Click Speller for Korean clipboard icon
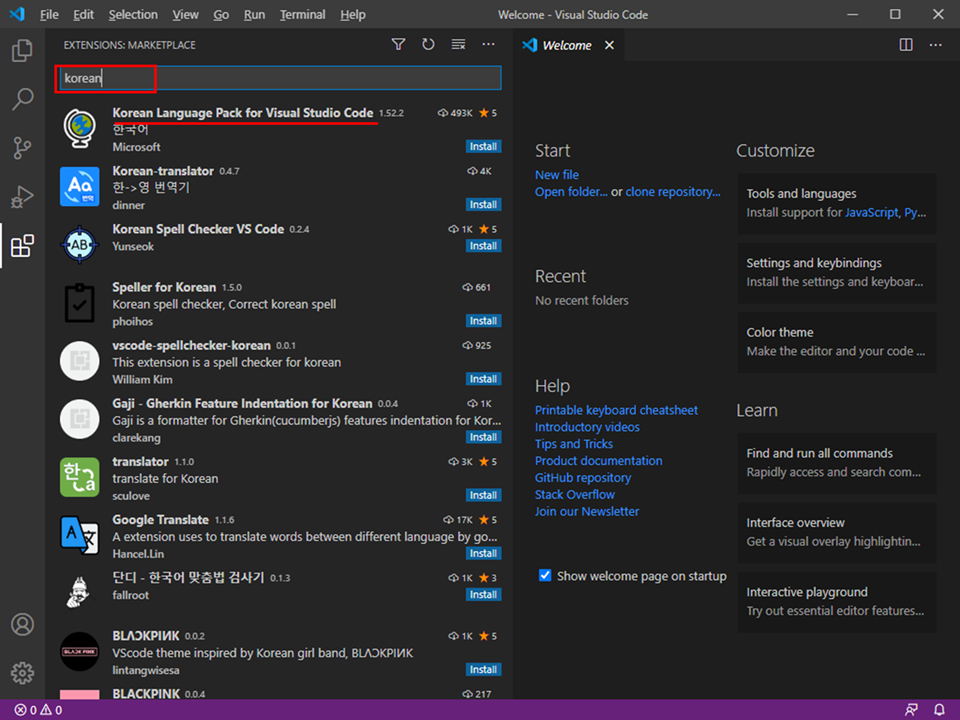This screenshot has height=720, width=960. [80, 303]
